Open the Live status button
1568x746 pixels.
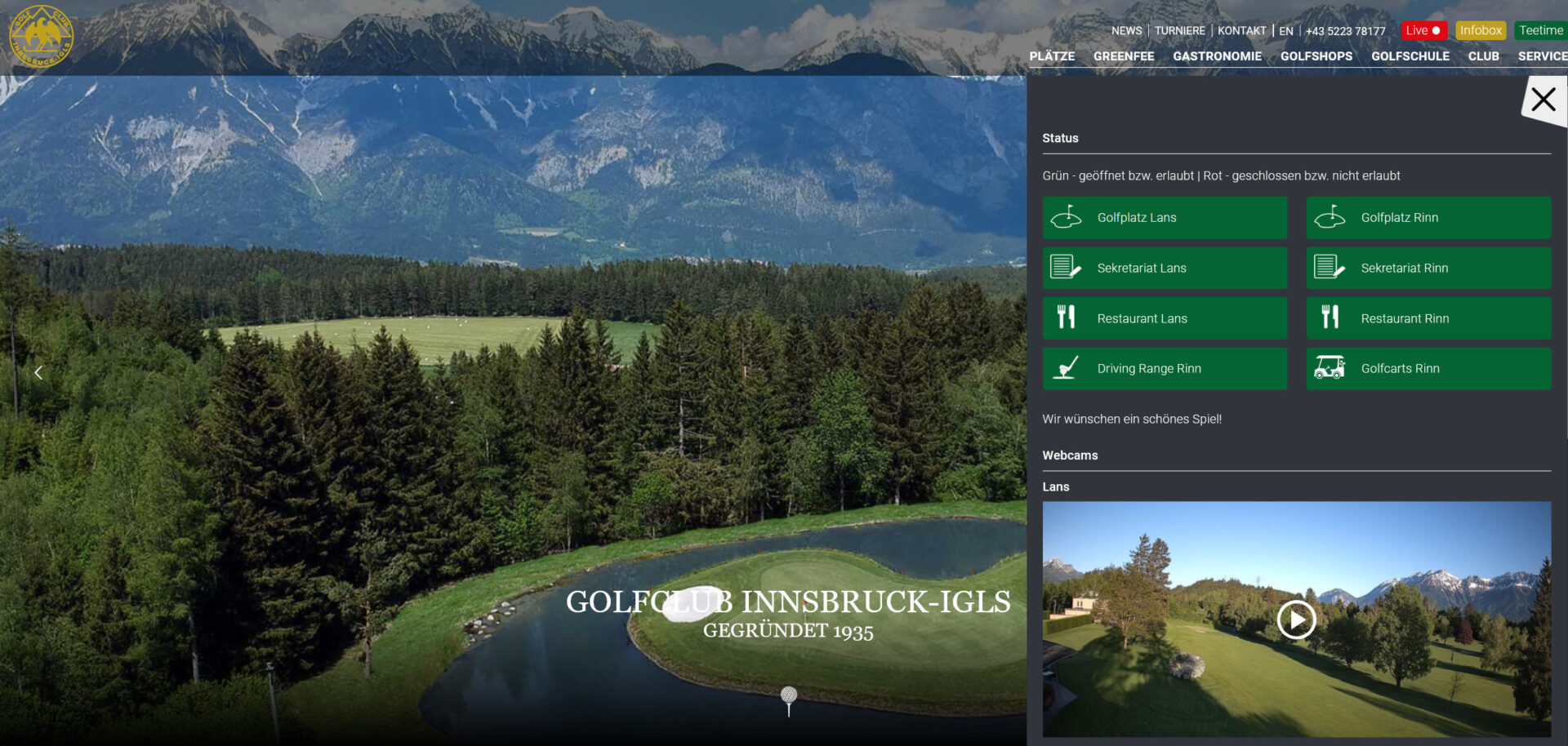point(1423,31)
